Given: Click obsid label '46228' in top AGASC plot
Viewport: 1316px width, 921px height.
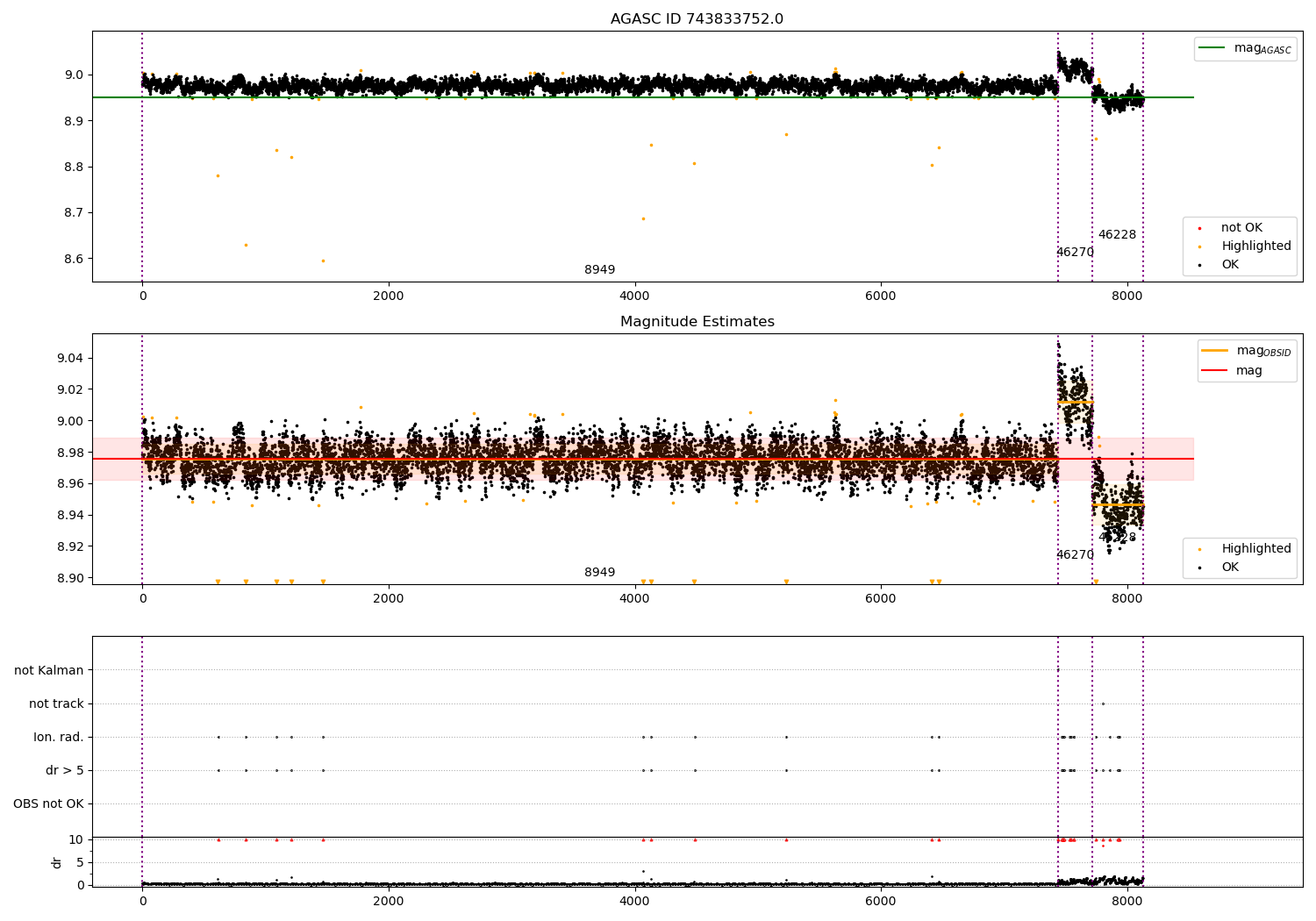Looking at the screenshot, I should point(1117,235).
